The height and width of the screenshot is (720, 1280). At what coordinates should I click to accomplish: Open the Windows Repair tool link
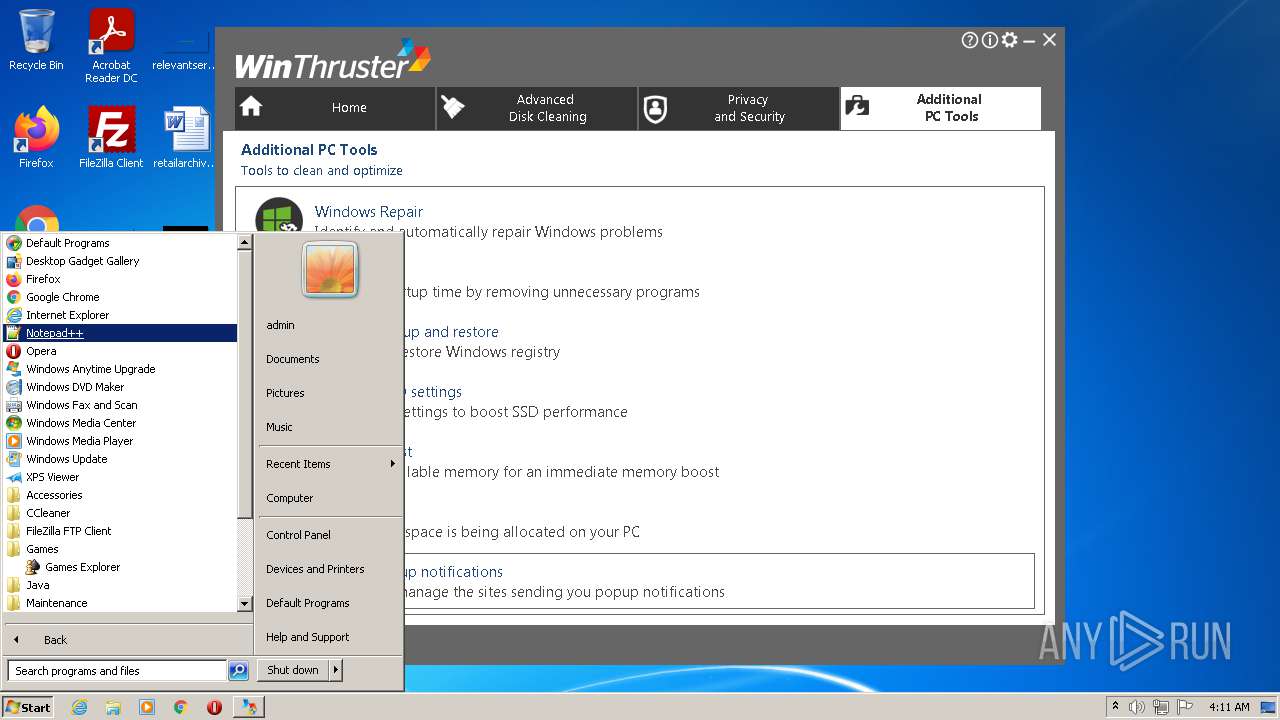point(368,212)
